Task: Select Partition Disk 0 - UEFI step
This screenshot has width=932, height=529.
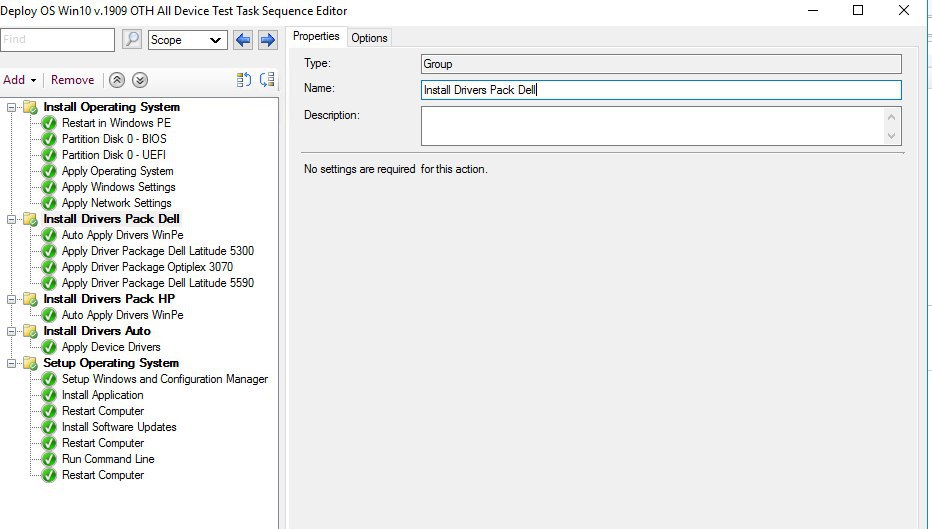Action: [x=114, y=155]
